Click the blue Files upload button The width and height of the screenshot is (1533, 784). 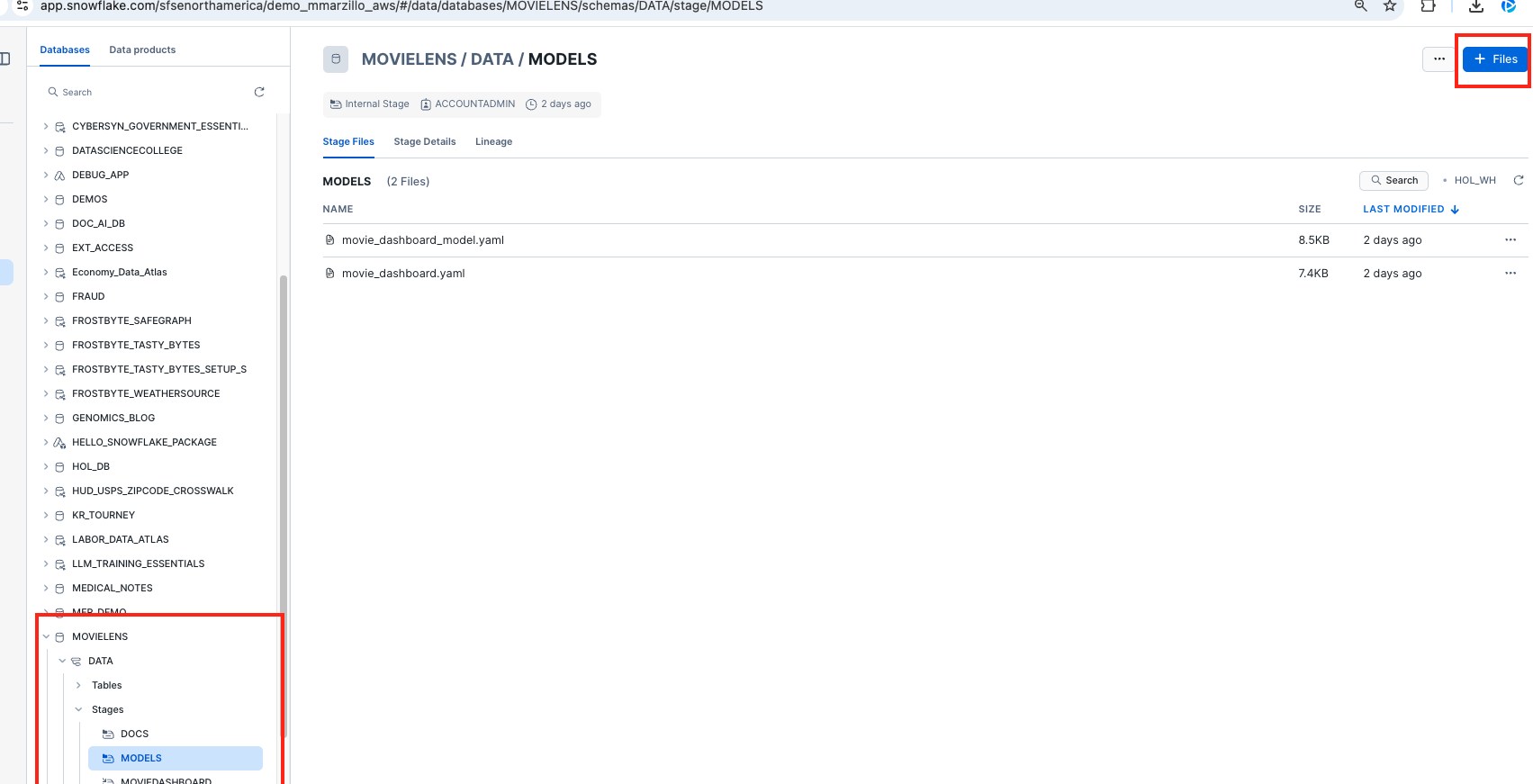tap(1495, 59)
